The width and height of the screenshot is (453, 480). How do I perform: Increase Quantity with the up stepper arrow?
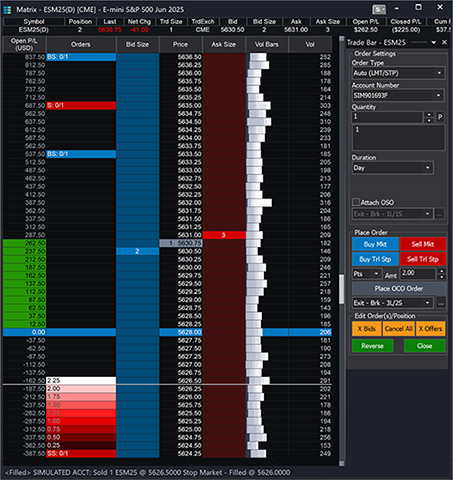pos(429,115)
